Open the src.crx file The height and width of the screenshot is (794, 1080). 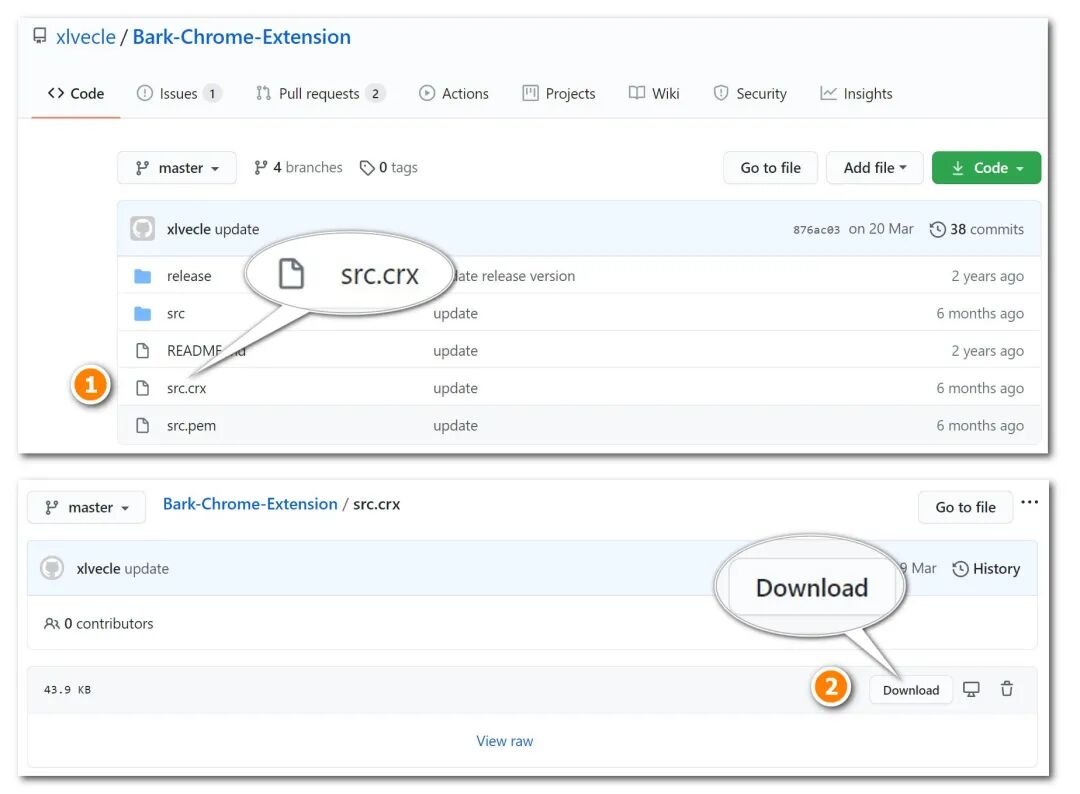point(186,388)
